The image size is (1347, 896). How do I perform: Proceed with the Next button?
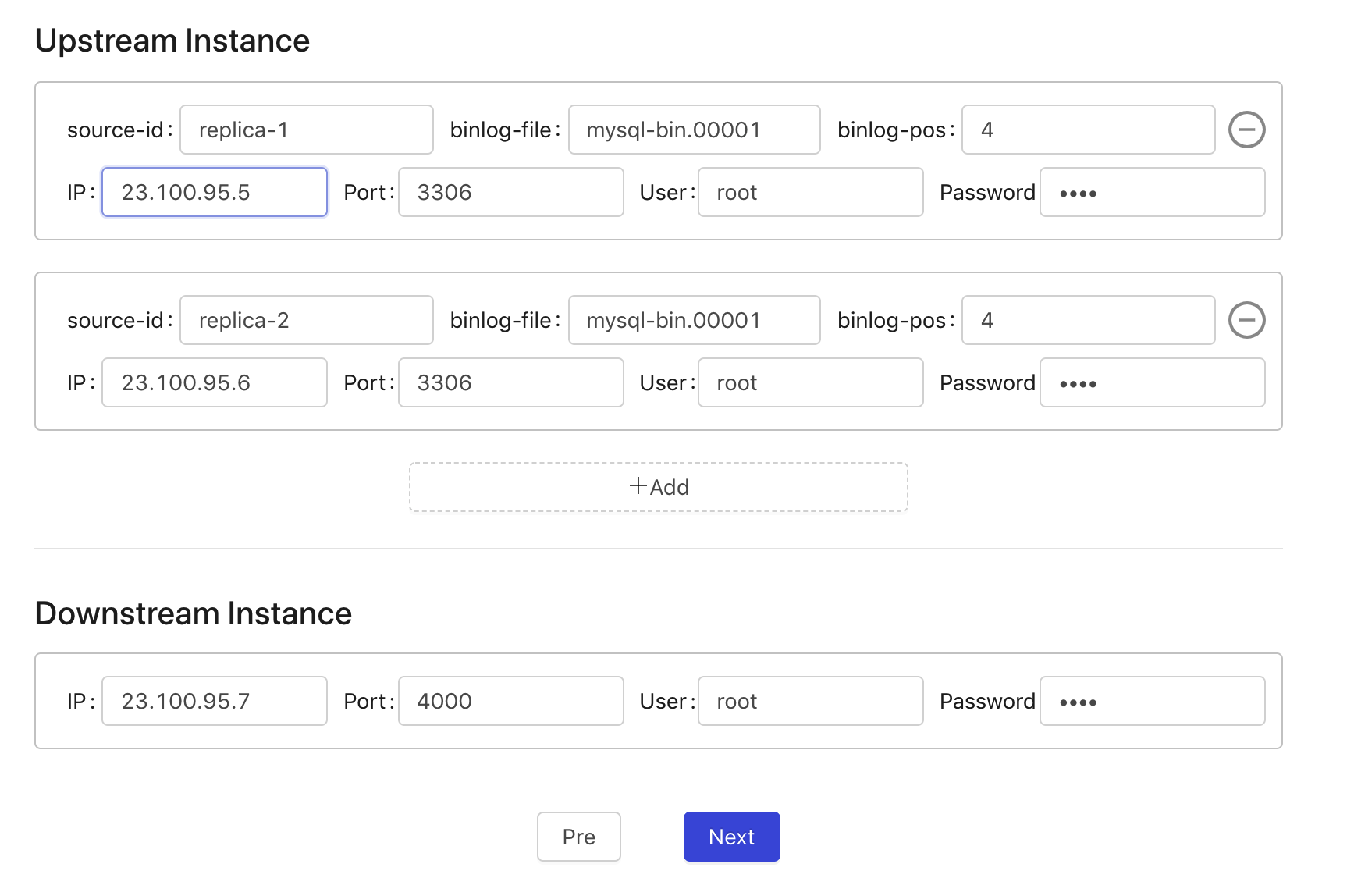tap(732, 837)
